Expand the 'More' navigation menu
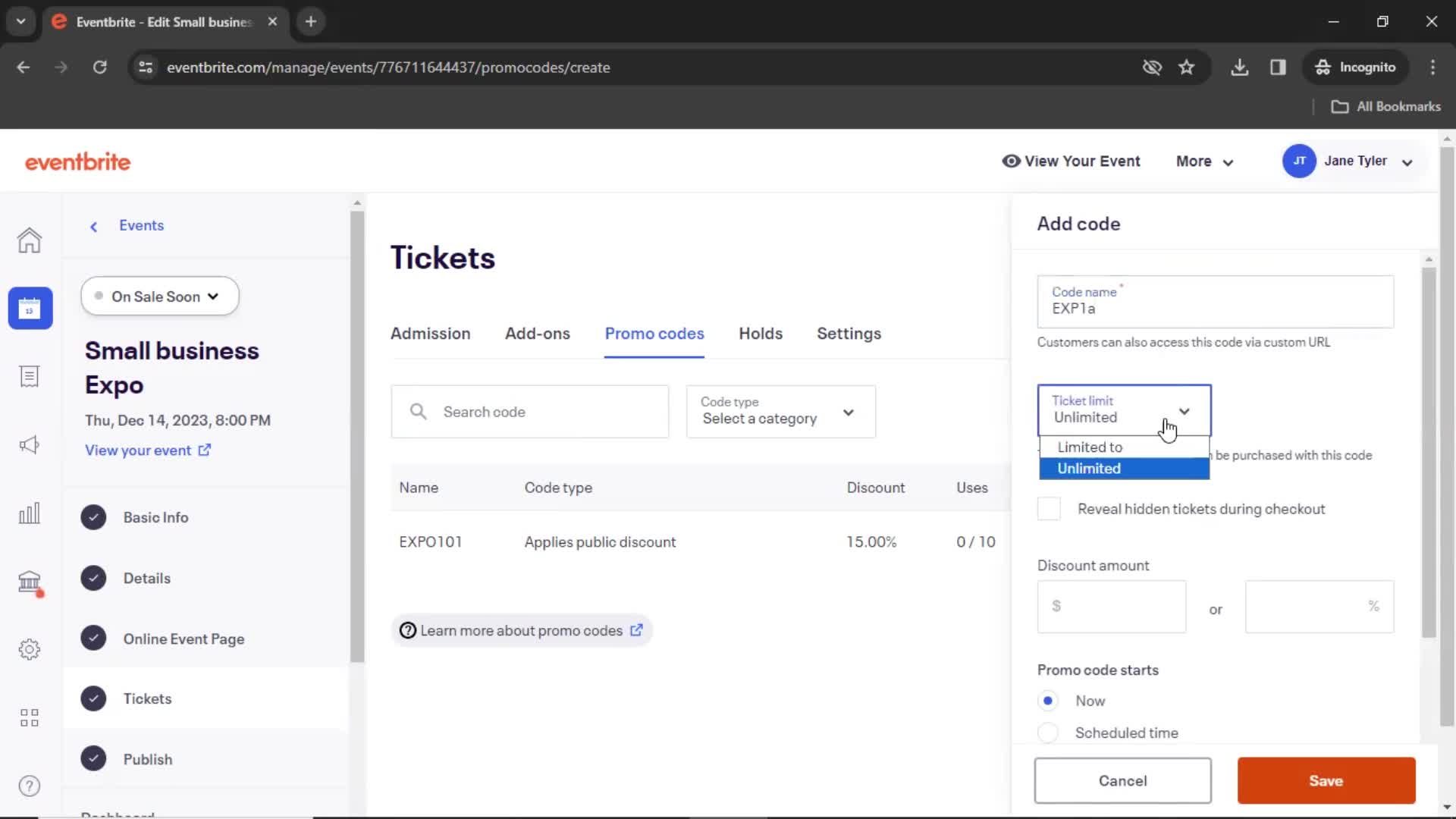This screenshot has height=819, width=1456. 1204,161
